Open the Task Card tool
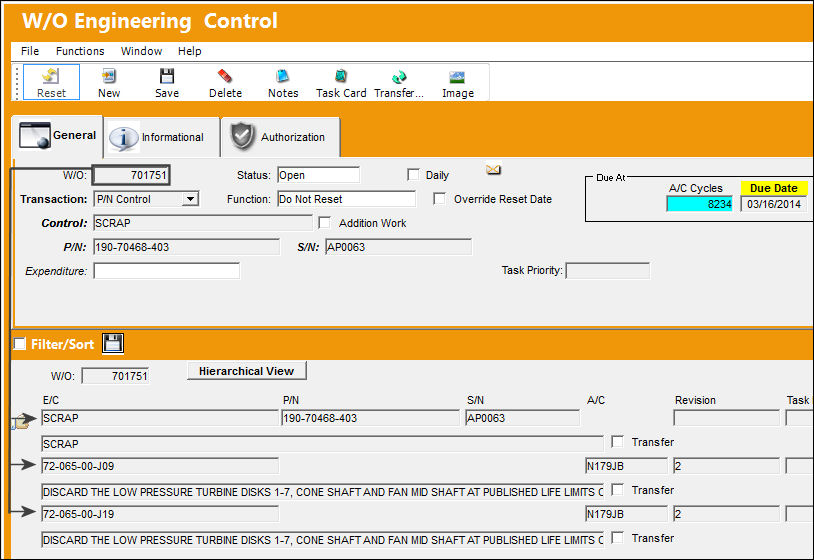814x560 pixels. pos(341,82)
